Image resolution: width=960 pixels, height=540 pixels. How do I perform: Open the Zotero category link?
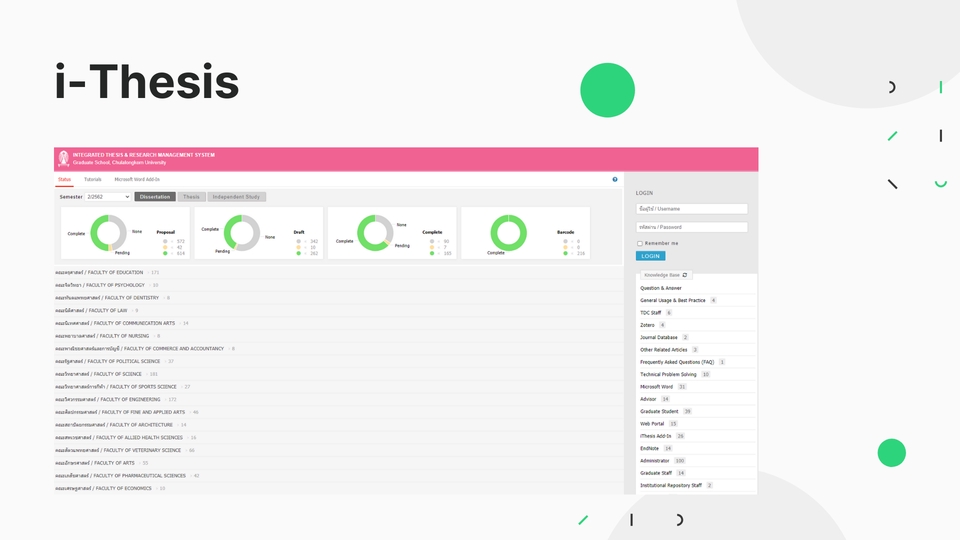(x=647, y=325)
